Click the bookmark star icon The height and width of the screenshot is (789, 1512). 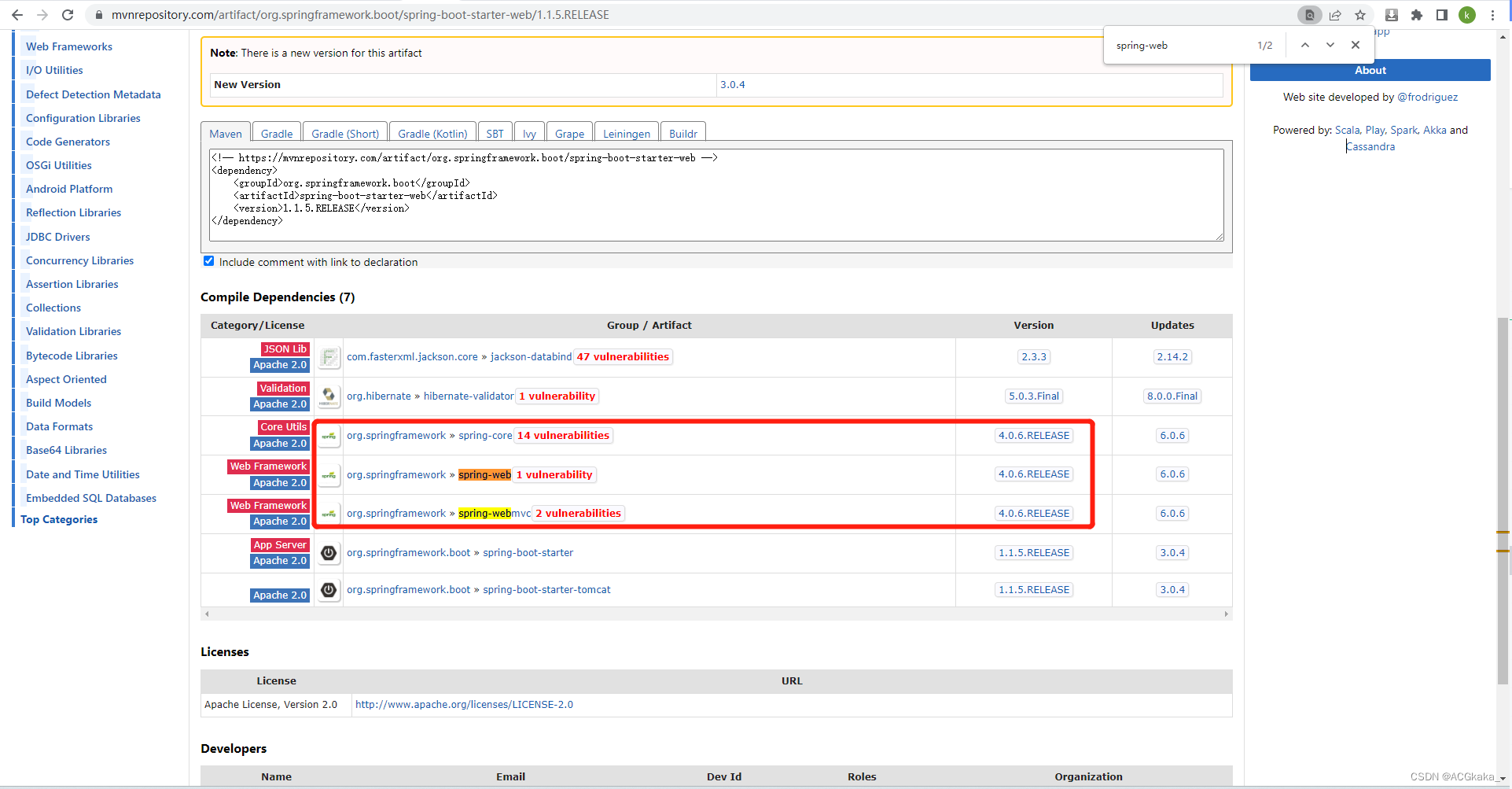click(x=1360, y=15)
